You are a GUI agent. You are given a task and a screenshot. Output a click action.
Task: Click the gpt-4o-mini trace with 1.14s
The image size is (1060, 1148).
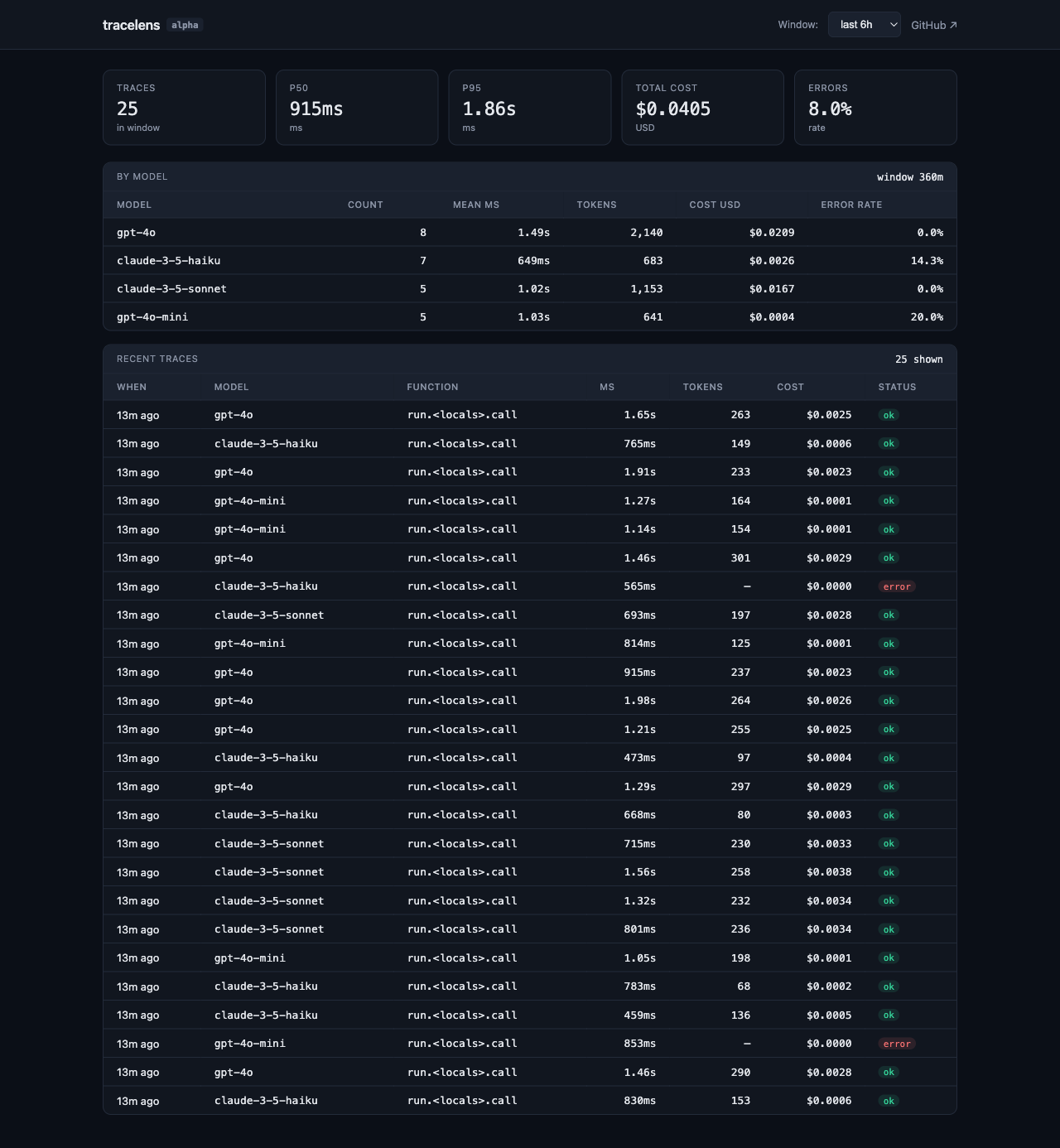[x=530, y=529]
